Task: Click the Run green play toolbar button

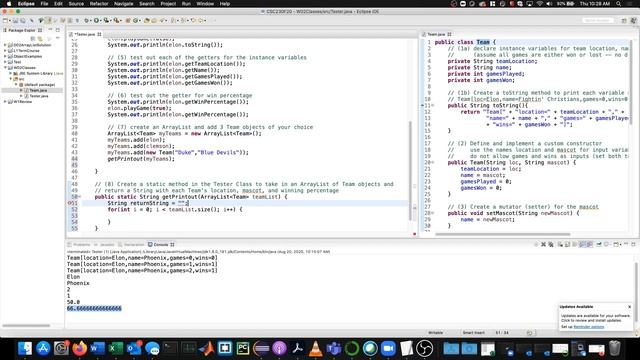Action: (96, 20)
